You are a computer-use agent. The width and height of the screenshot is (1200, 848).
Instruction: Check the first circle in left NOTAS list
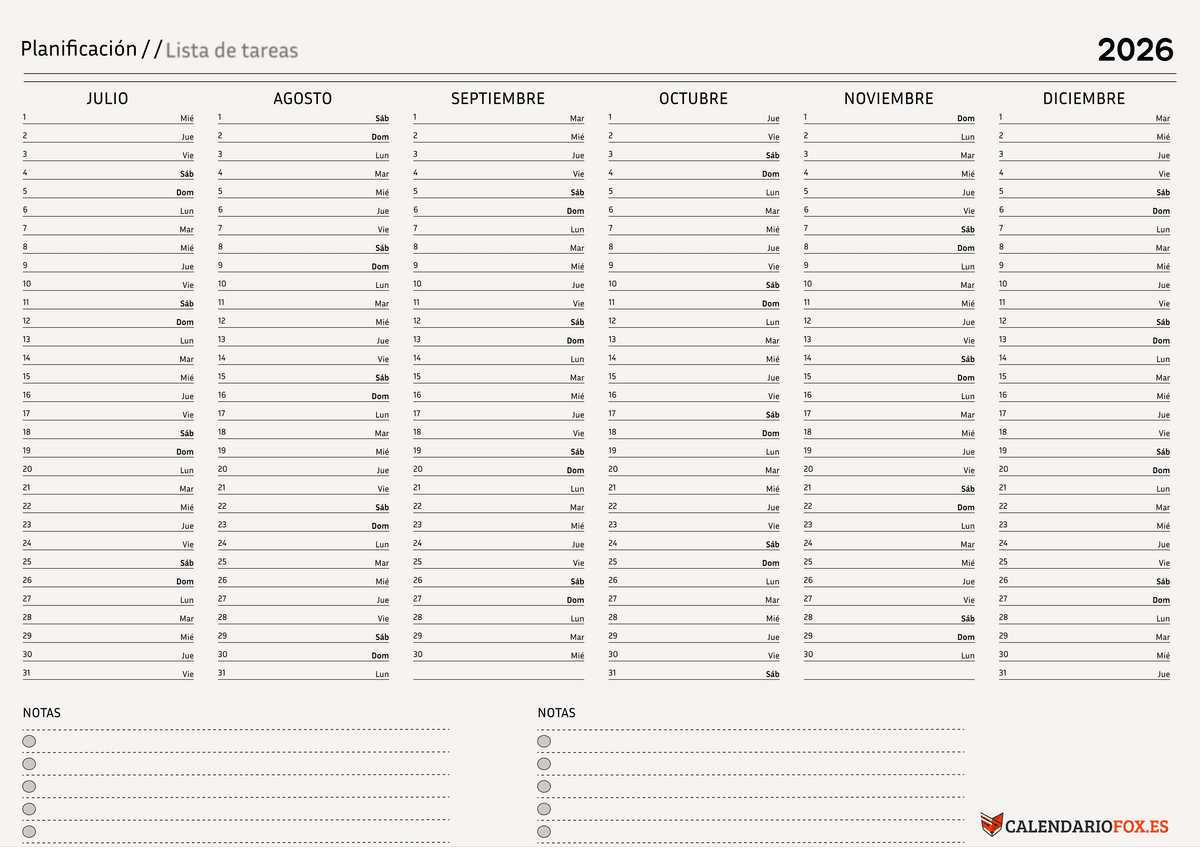(29, 741)
